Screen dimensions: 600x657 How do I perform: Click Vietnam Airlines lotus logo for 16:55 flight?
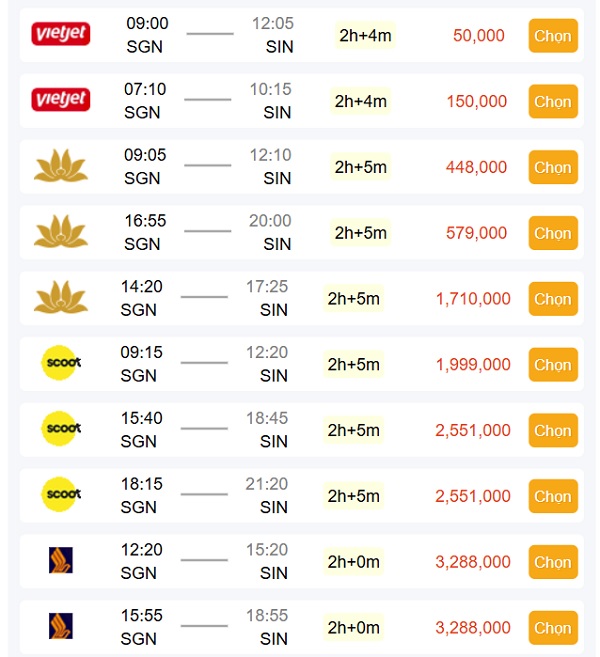coord(61,232)
